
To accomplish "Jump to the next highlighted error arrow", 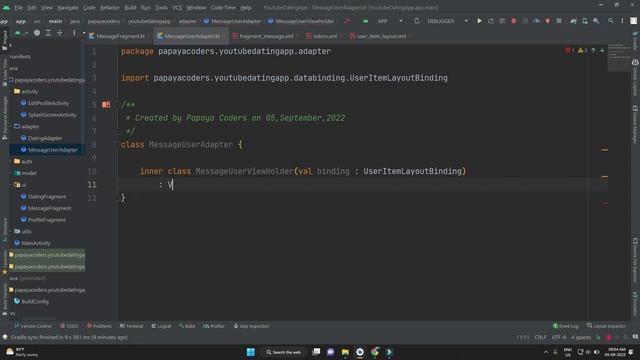I will click(x=602, y=50).
